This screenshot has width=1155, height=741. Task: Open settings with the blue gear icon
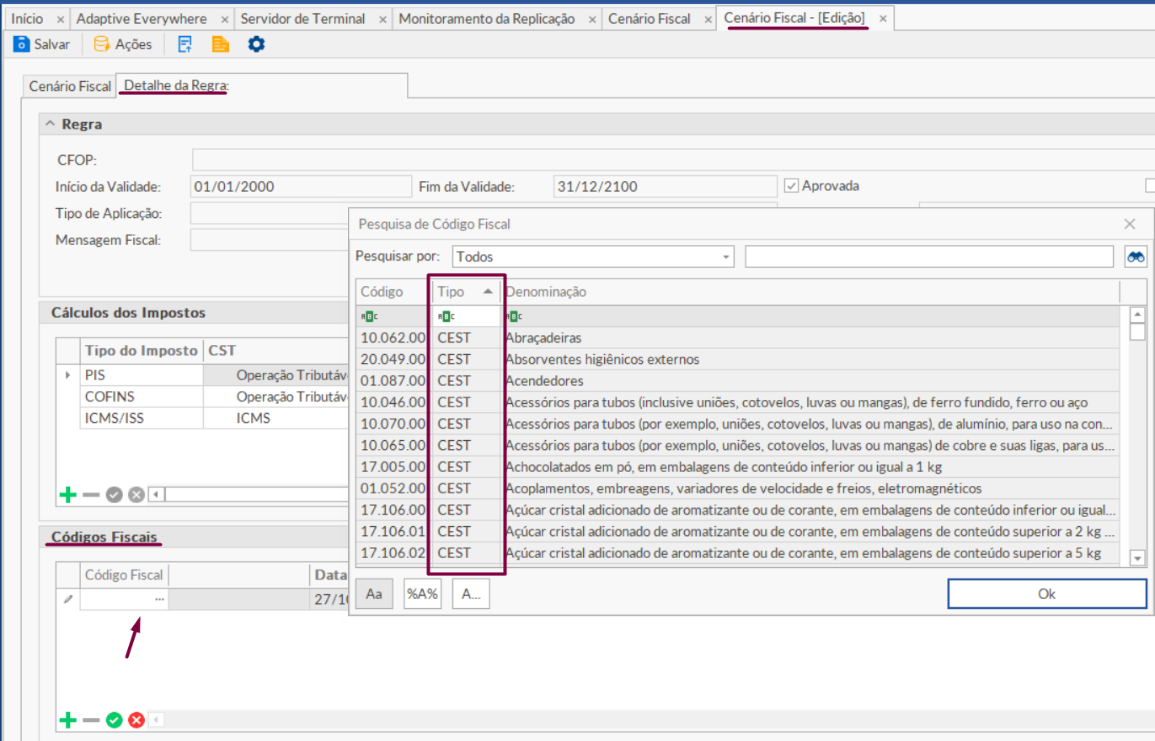[256, 44]
